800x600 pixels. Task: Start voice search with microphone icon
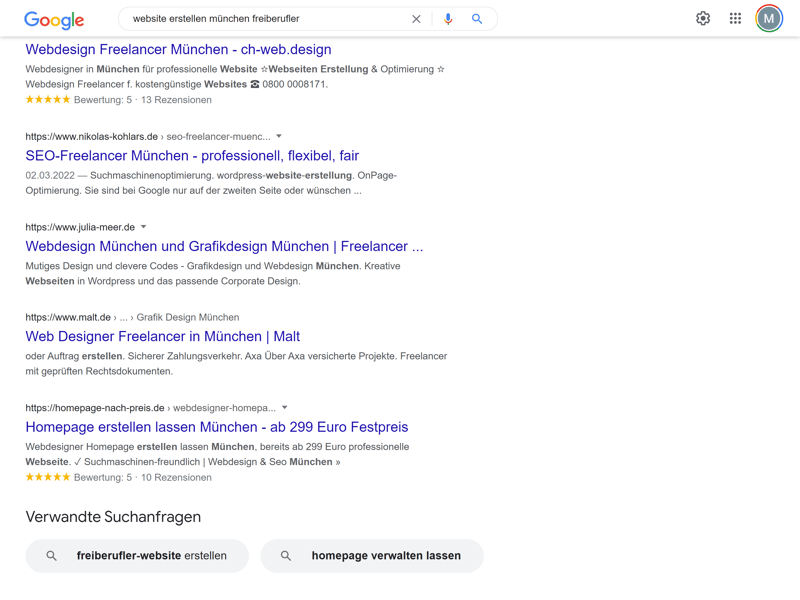click(x=448, y=19)
